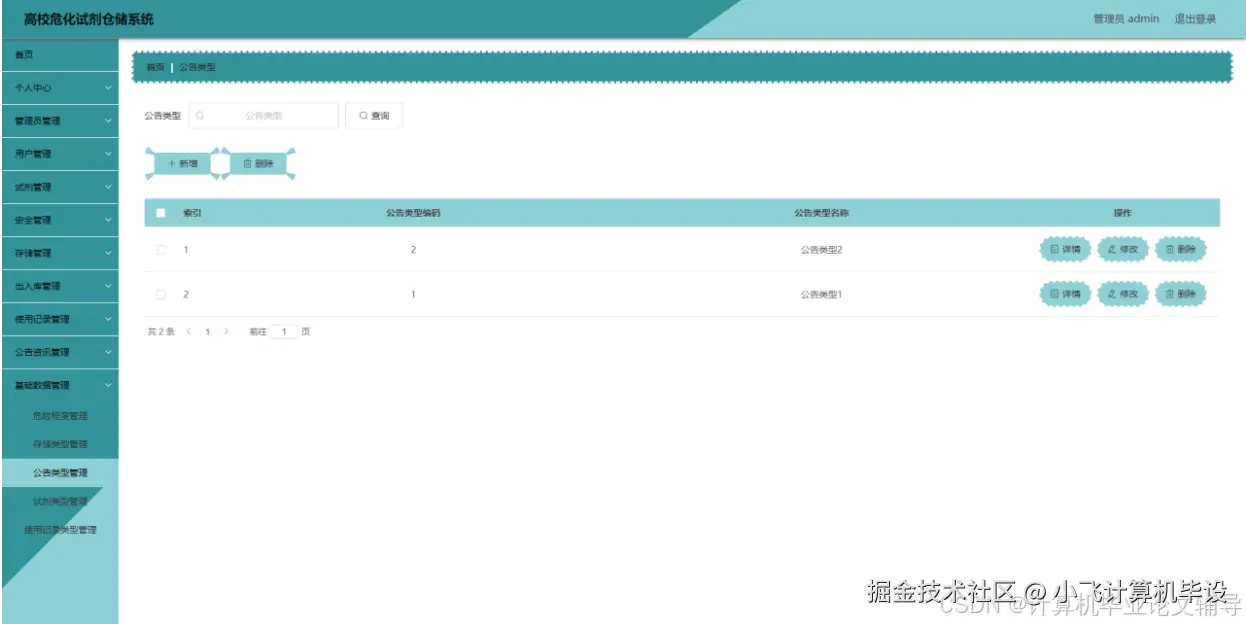Expand the 个人中心 sidebar menu
The height and width of the screenshot is (624, 1246).
58,88
